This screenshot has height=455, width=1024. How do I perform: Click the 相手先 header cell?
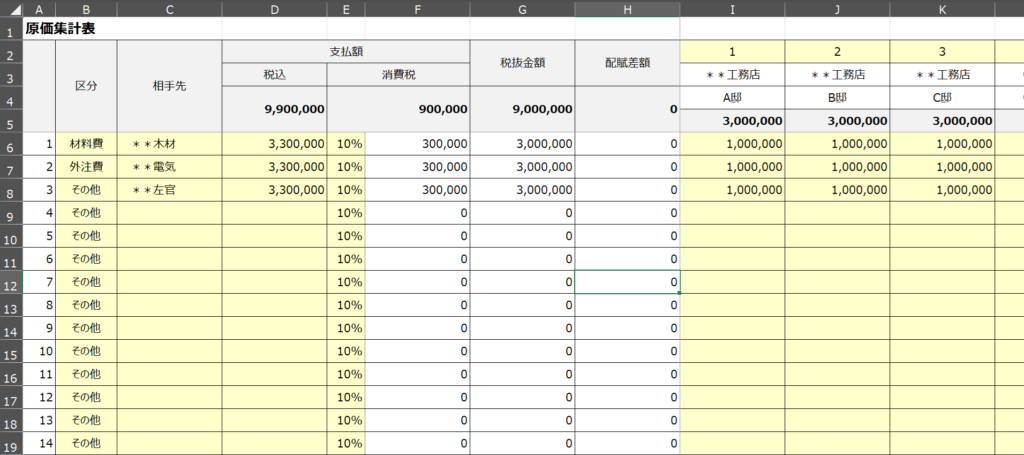(x=169, y=86)
